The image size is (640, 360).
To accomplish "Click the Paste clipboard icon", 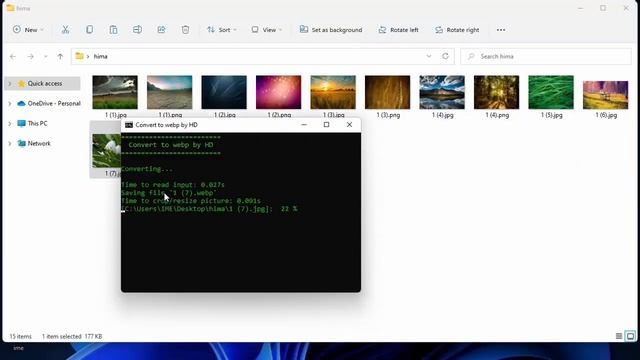I will (x=113, y=30).
